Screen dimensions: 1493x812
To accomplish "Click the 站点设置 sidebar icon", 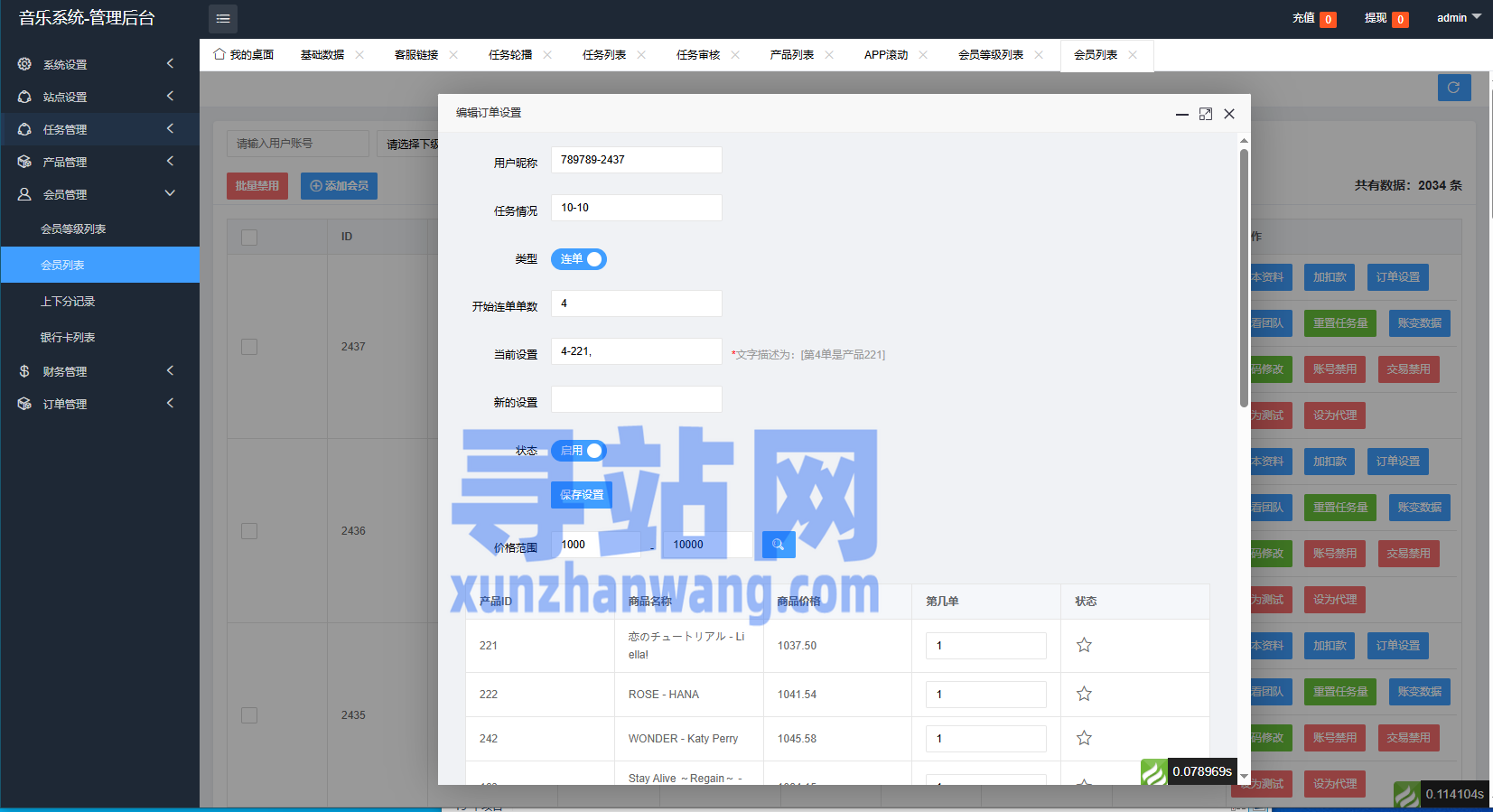I will coord(24,97).
